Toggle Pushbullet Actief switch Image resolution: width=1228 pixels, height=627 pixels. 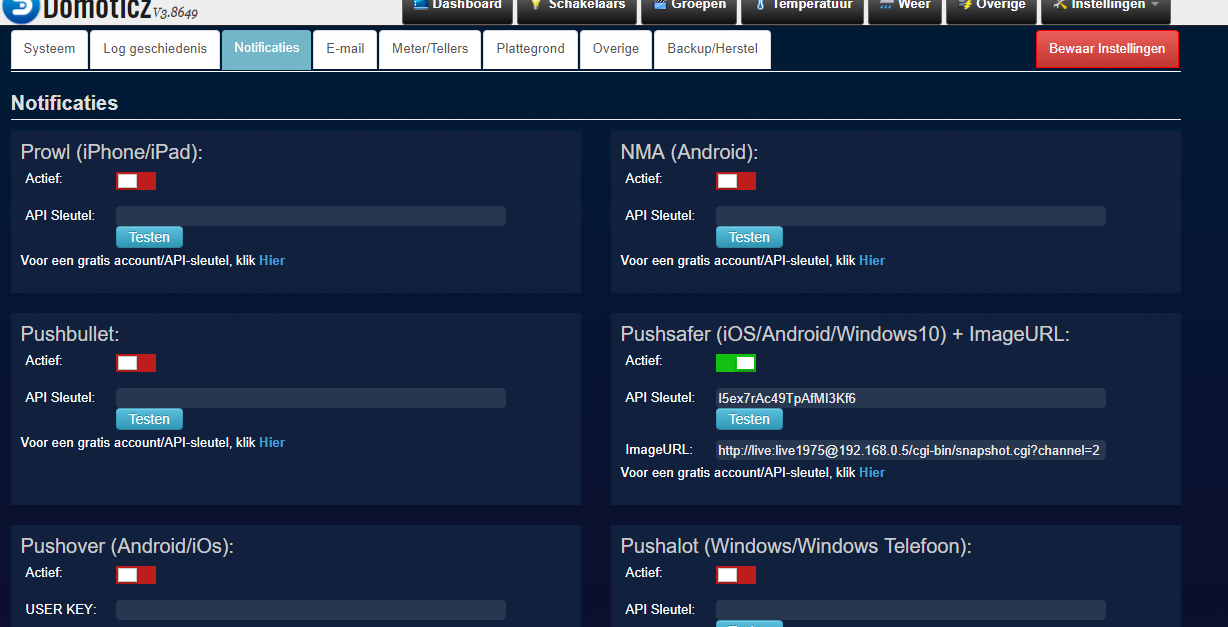136,363
